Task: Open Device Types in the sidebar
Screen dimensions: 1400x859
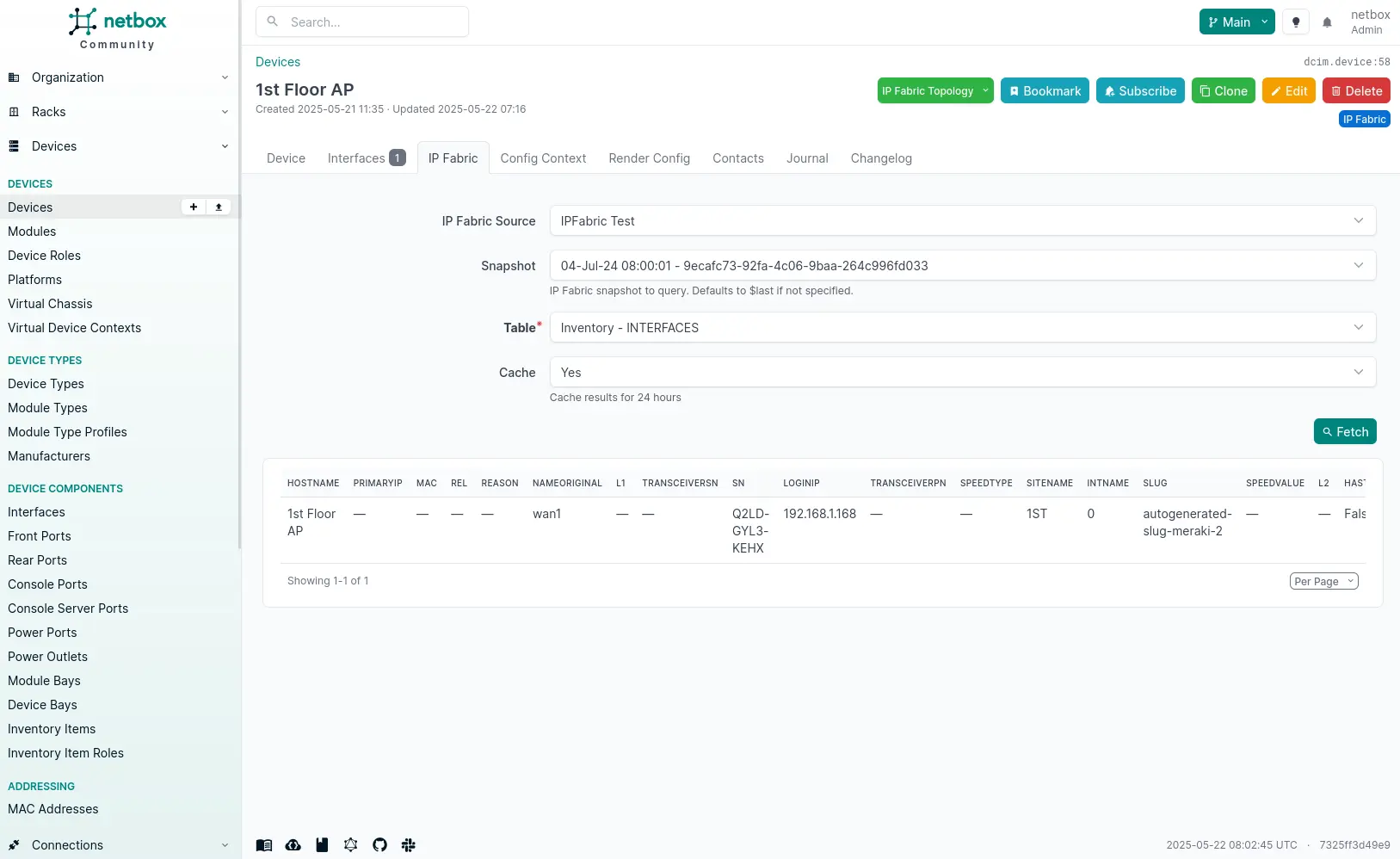Action: coord(46,384)
